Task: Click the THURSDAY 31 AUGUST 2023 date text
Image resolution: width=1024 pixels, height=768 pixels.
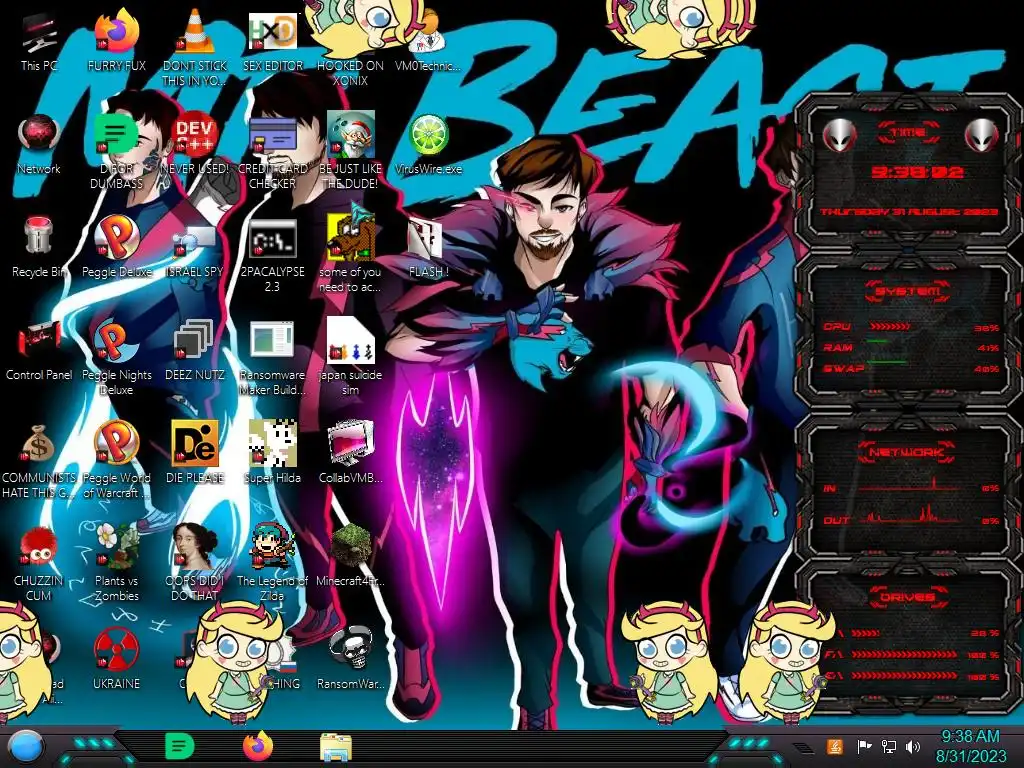Action: click(x=908, y=212)
